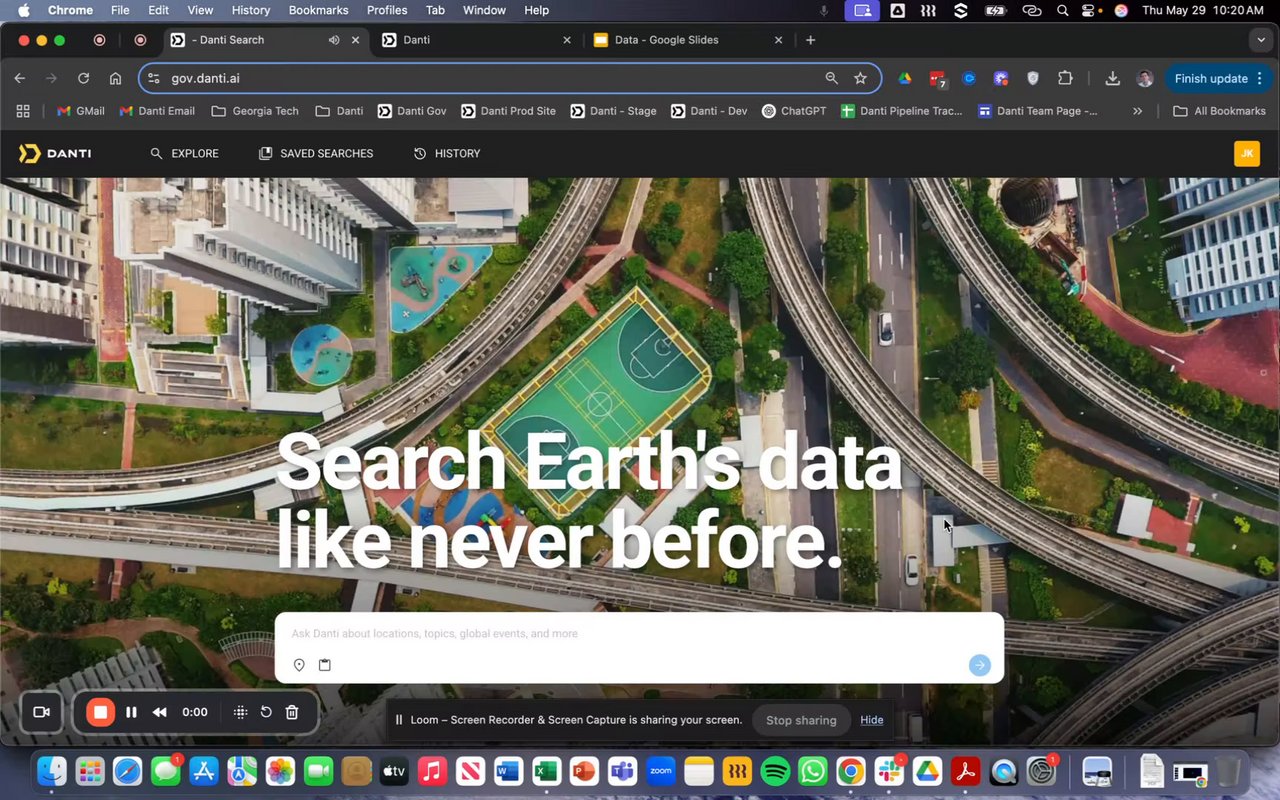Open the Danti Gov bookmark
The image size is (1280, 800).
coord(412,111)
